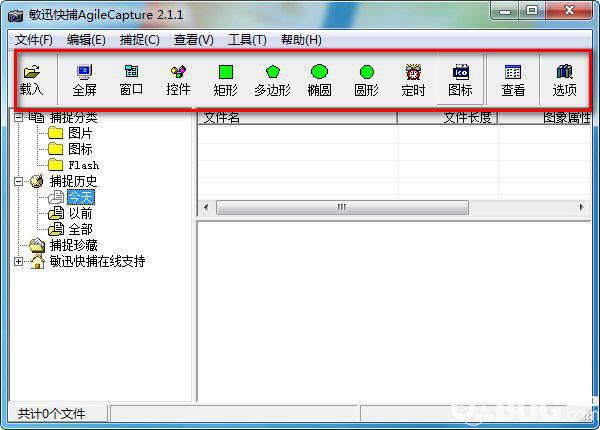Viewport: 600px width, 430px height.
Task: Collapse the 捕捉历史 tree node
Action: [x=18, y=181]
